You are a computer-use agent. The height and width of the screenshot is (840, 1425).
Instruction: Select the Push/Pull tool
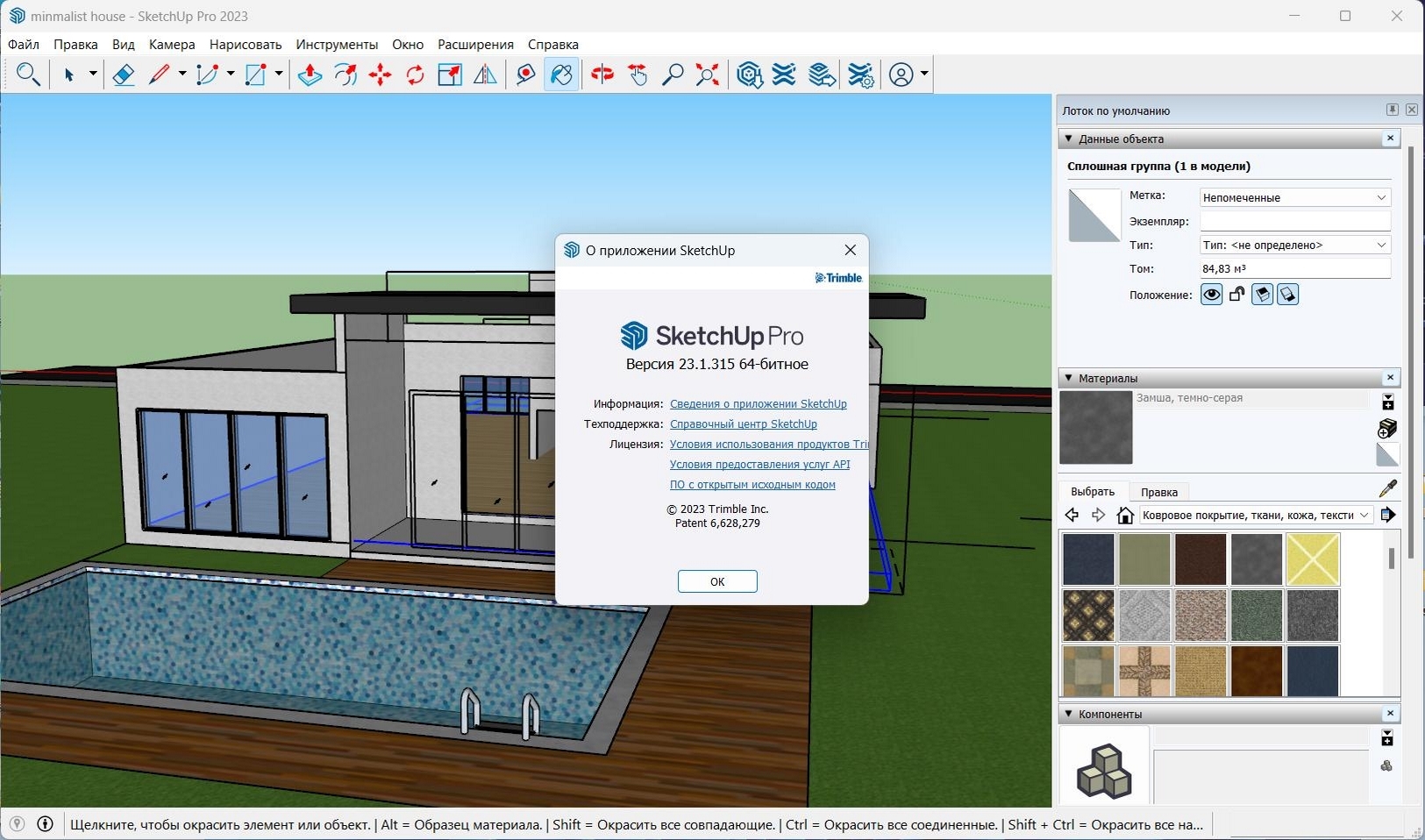click(x=310, y=75)
